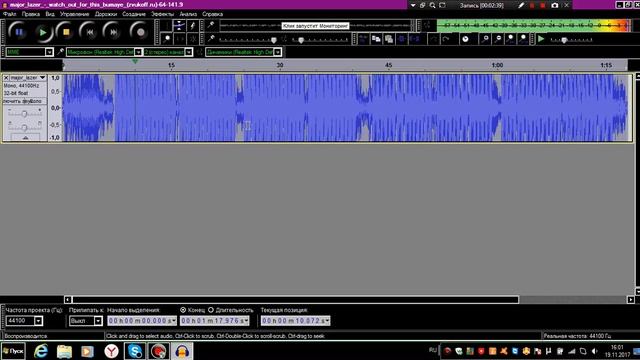Image resolution: width=640 pixels, height=360 pixels.
Task: Click the Undo arrow icon
Action: 433,39
